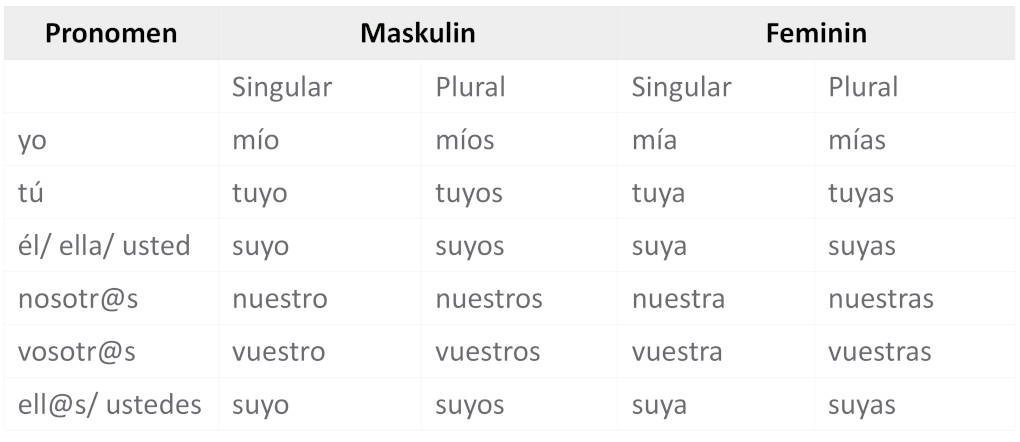Viewport: 1020px width, 442px height.
Task: Select the cell containing 'nuestras'
Action: (x=880, y=299)
